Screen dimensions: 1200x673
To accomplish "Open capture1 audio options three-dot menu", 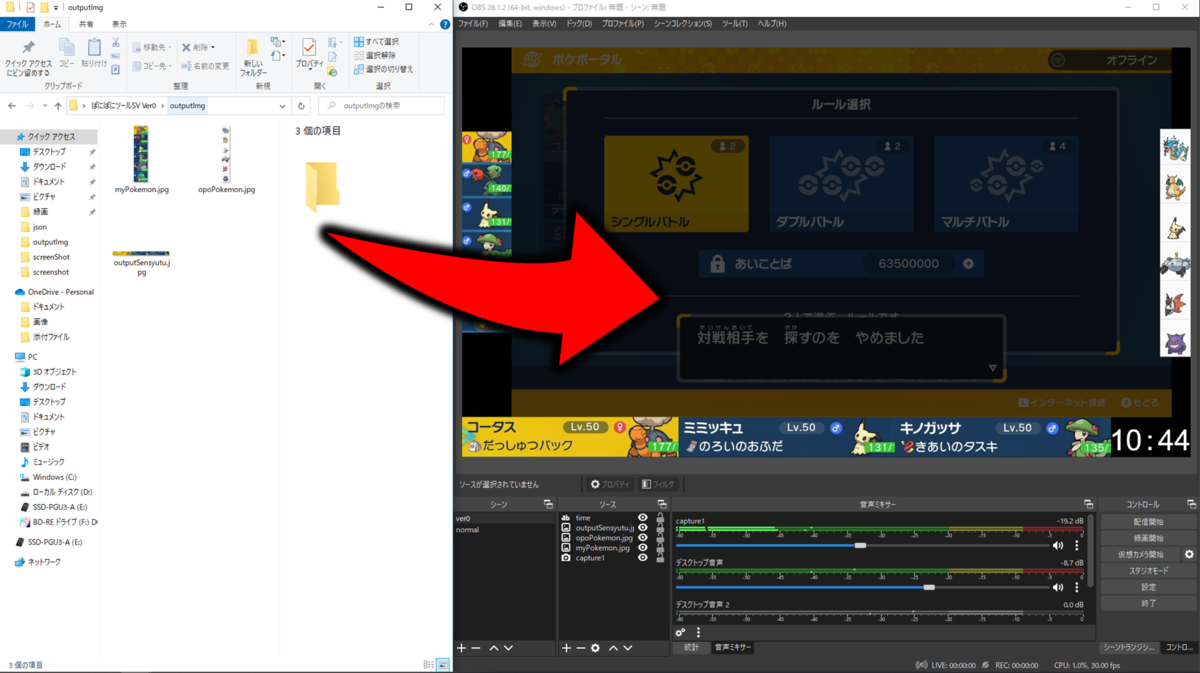I will point(1077,546).
